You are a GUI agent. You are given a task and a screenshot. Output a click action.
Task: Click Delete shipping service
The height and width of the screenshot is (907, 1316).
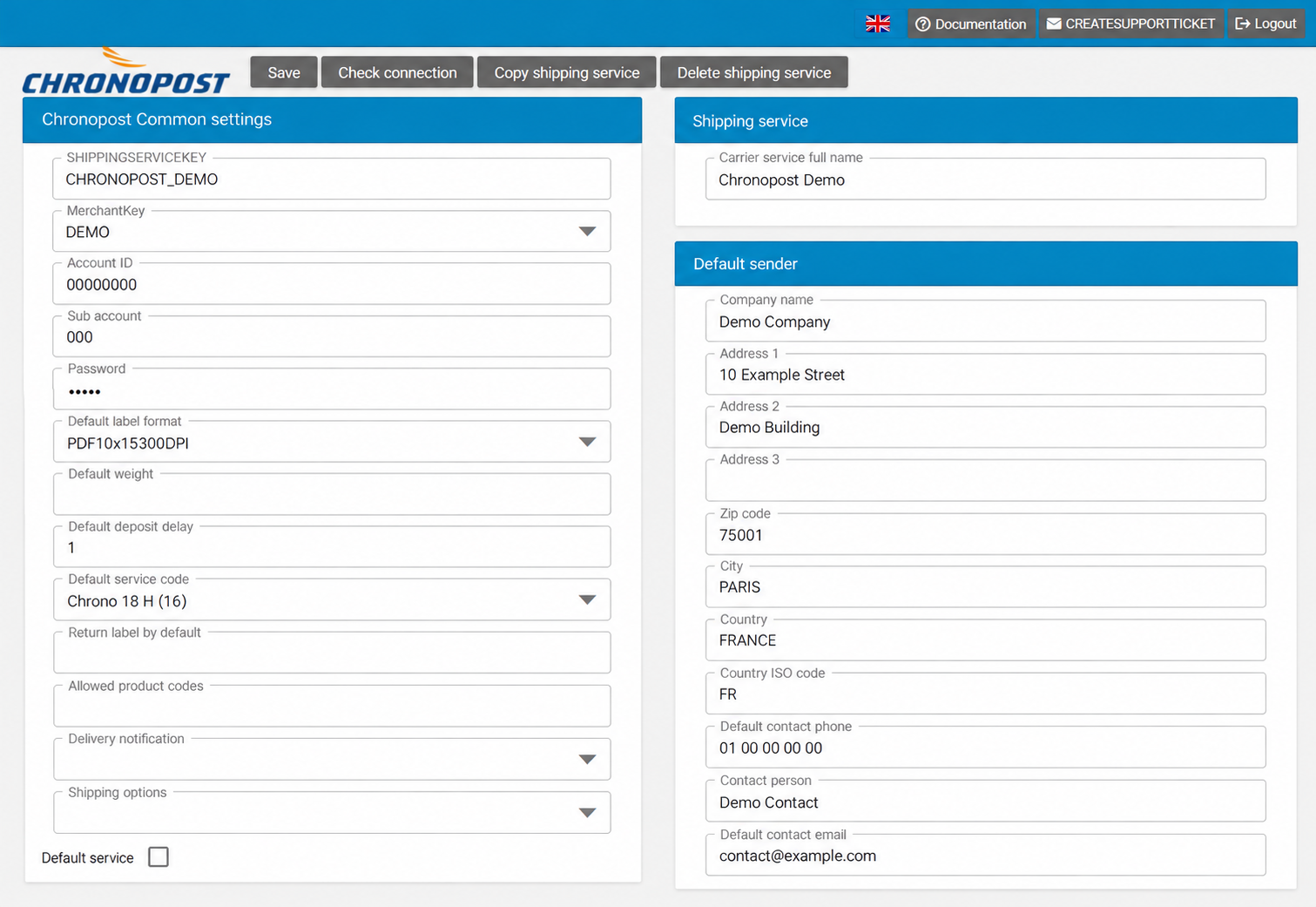[754, 72]
